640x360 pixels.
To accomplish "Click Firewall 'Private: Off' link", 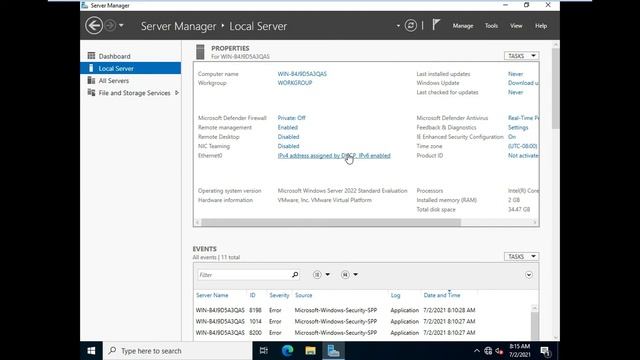I will [x=291, y=118].
